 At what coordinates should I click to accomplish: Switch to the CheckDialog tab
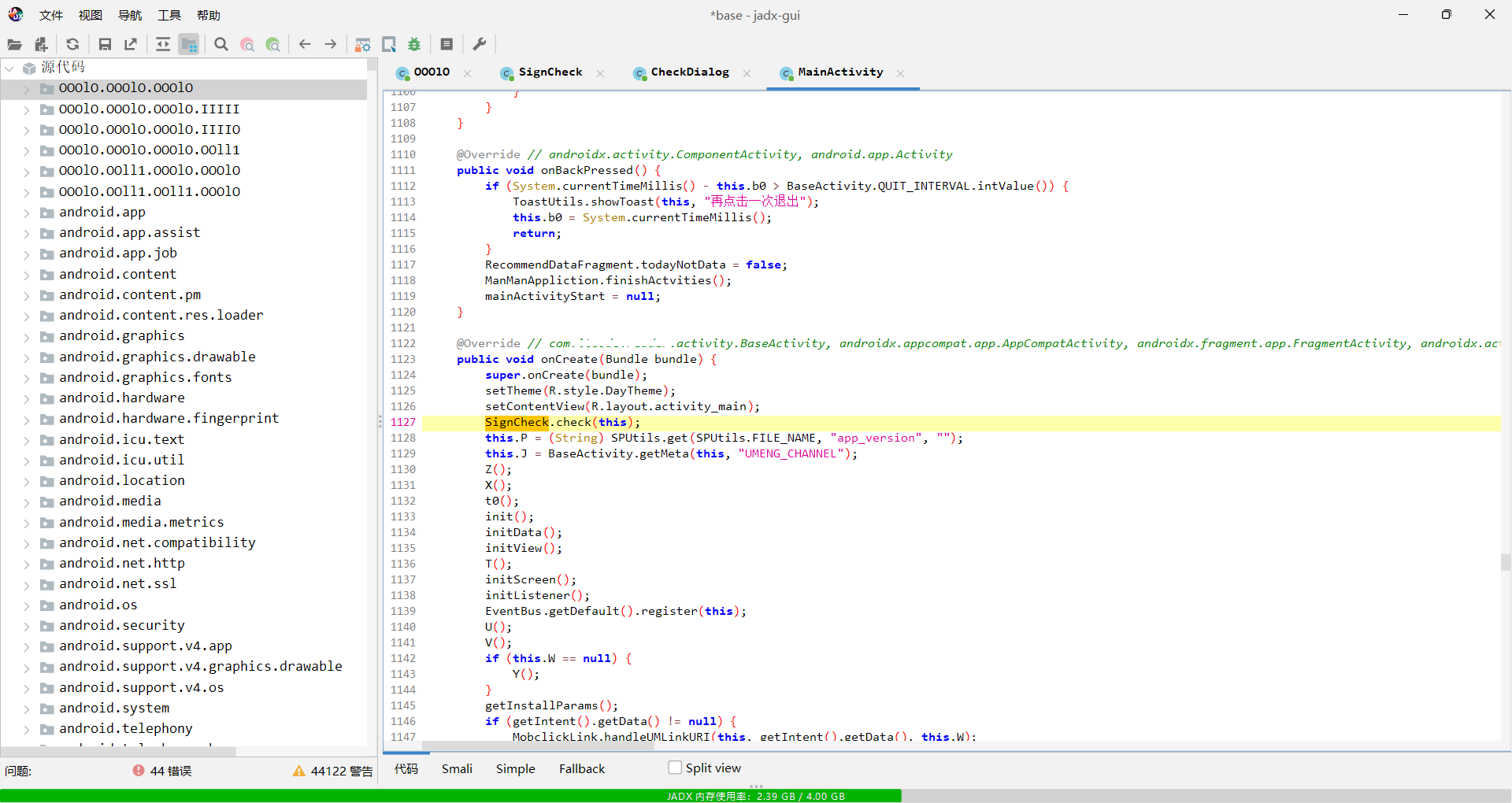tap(689, 72)
